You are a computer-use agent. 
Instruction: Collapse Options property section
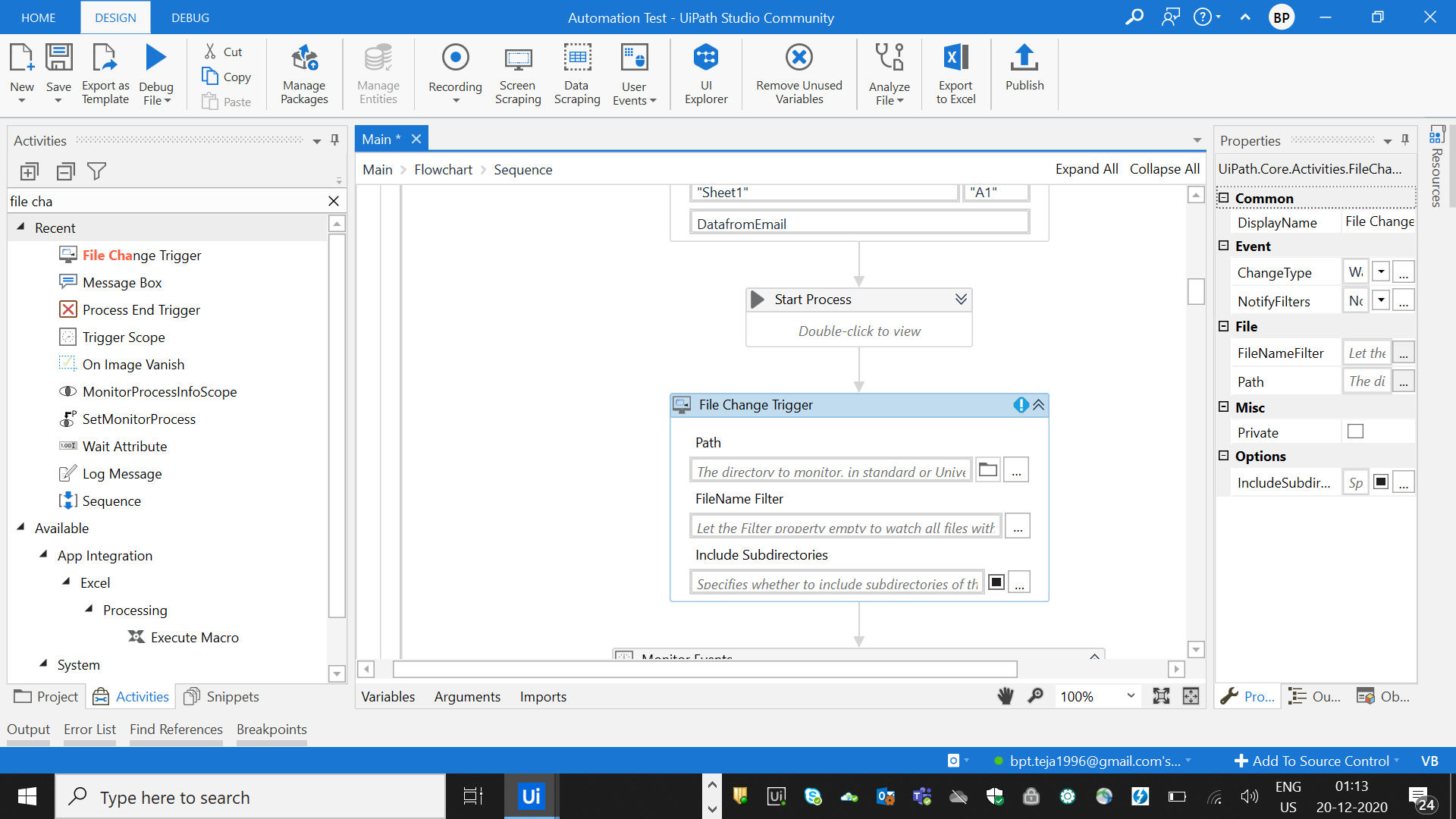pyautogui.click(x=1223, y=456)
